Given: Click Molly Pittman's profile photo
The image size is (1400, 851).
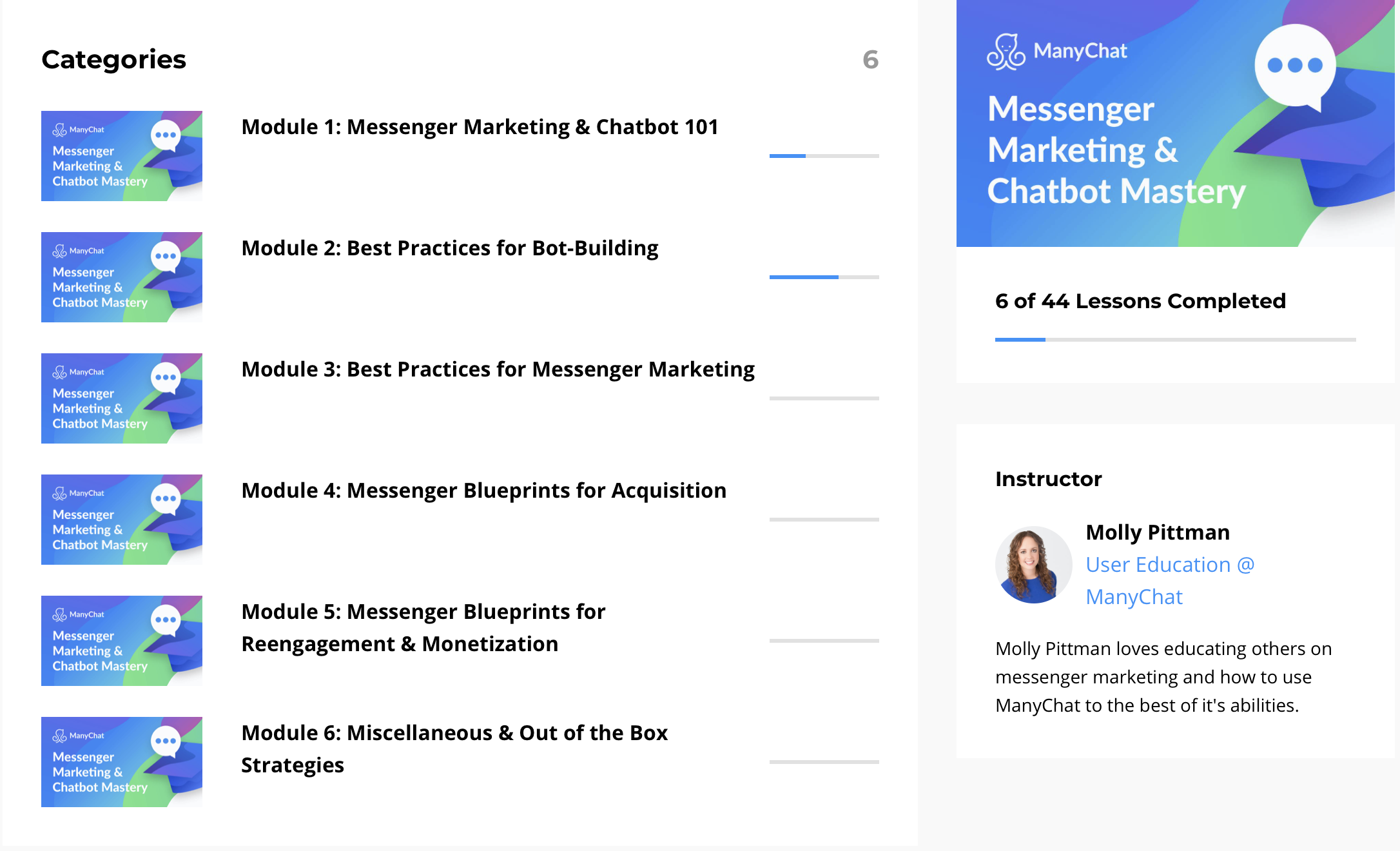Looking at the screenshot, I should point(1034,565).
